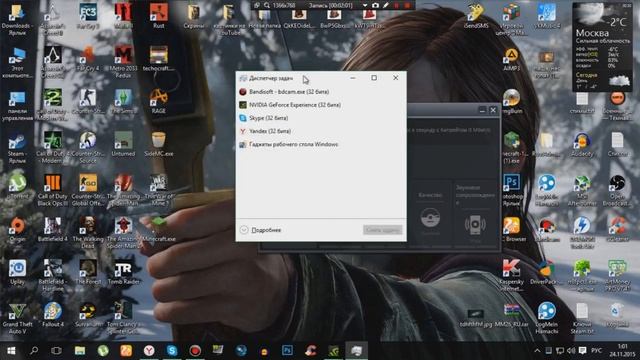The image size is (640, 360).
Task: Open LogMeIn Hamachi icon beside MM26_RU.rar
Action: pyautogui.click(x=547, y=318)
